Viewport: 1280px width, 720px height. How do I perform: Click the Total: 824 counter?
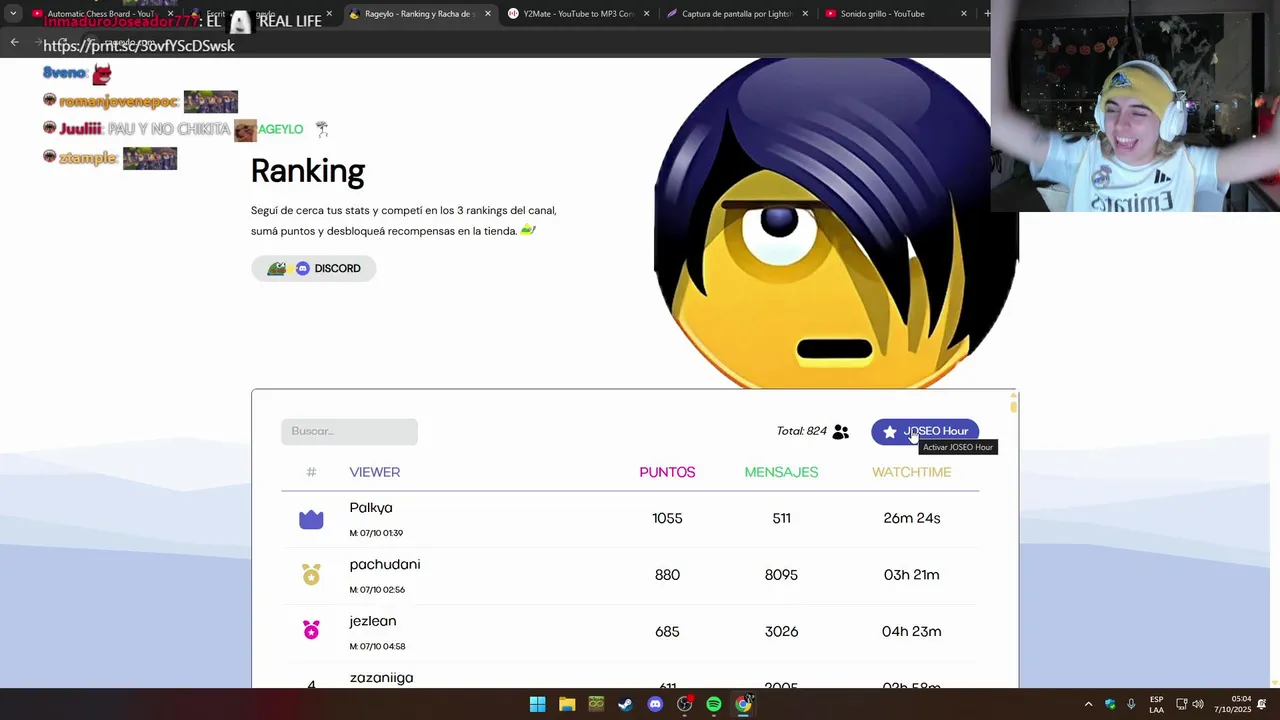pyautogui.click(x=801, y=431)
